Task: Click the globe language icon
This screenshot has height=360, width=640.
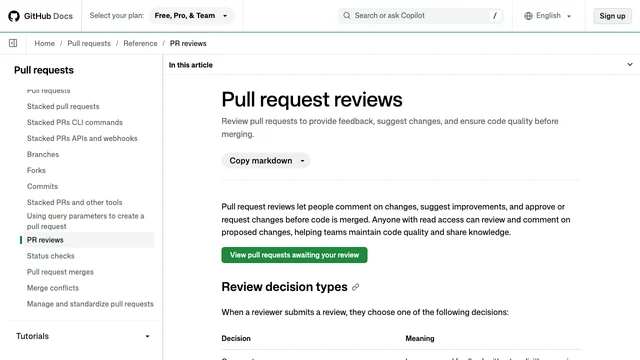Action: pos(528,16)
